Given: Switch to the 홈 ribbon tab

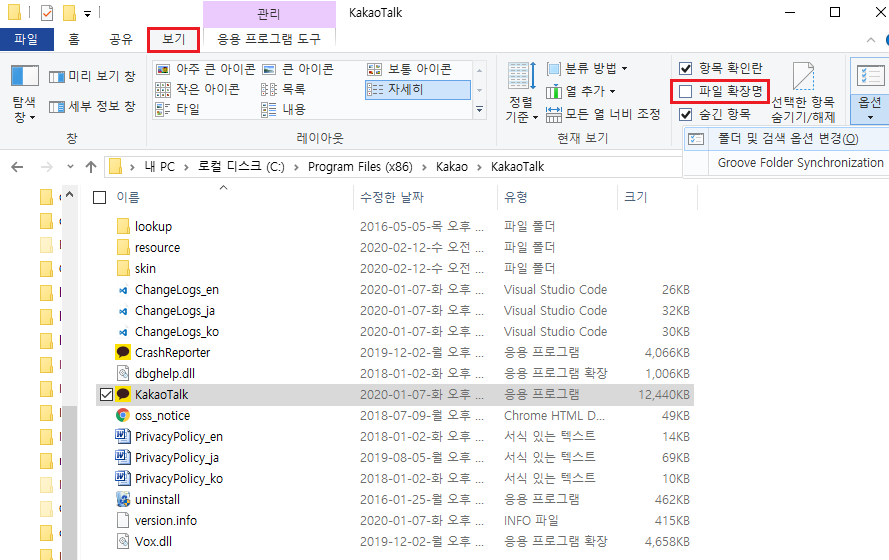Looking at the screenshot, I should click(x=74, y=39).
